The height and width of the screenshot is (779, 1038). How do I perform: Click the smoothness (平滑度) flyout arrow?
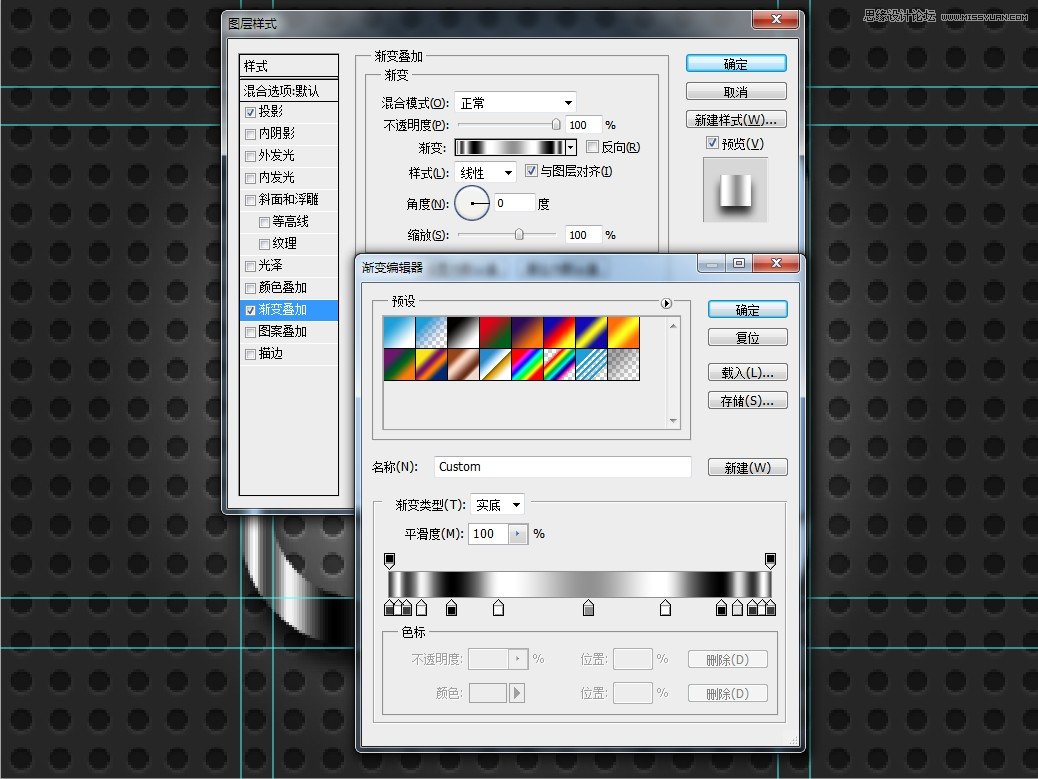coord(517,534)
